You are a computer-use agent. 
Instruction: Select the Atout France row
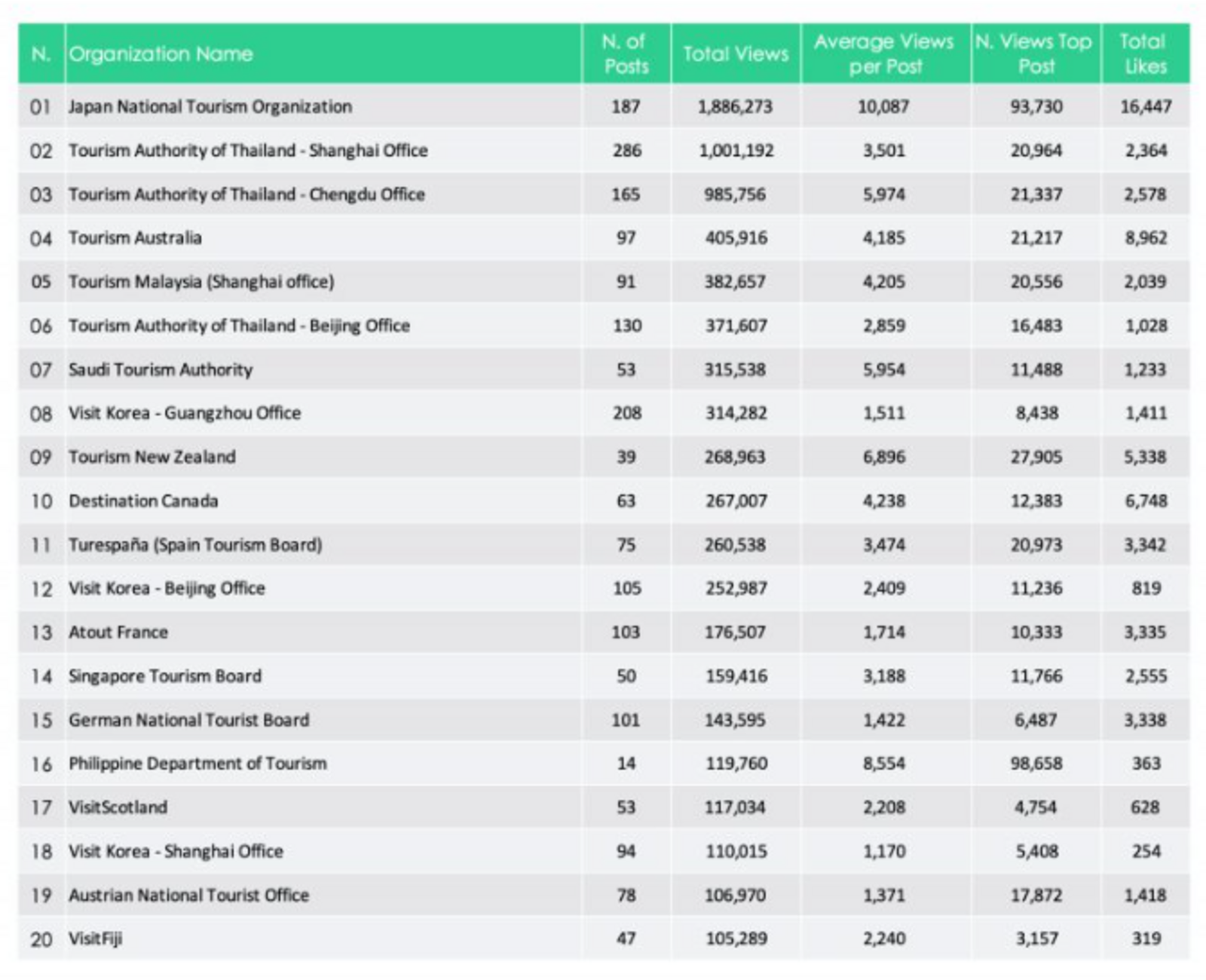(x=118, y=632)
